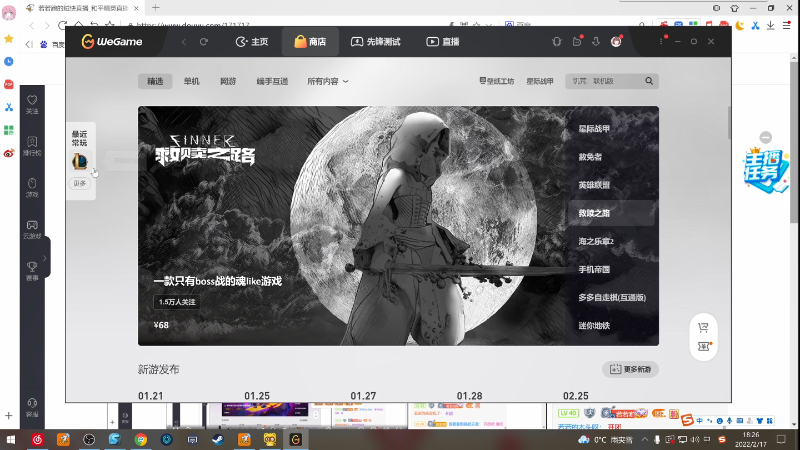Open the coupon ticket icon
The image size is (800, 450).
(704, 346)
